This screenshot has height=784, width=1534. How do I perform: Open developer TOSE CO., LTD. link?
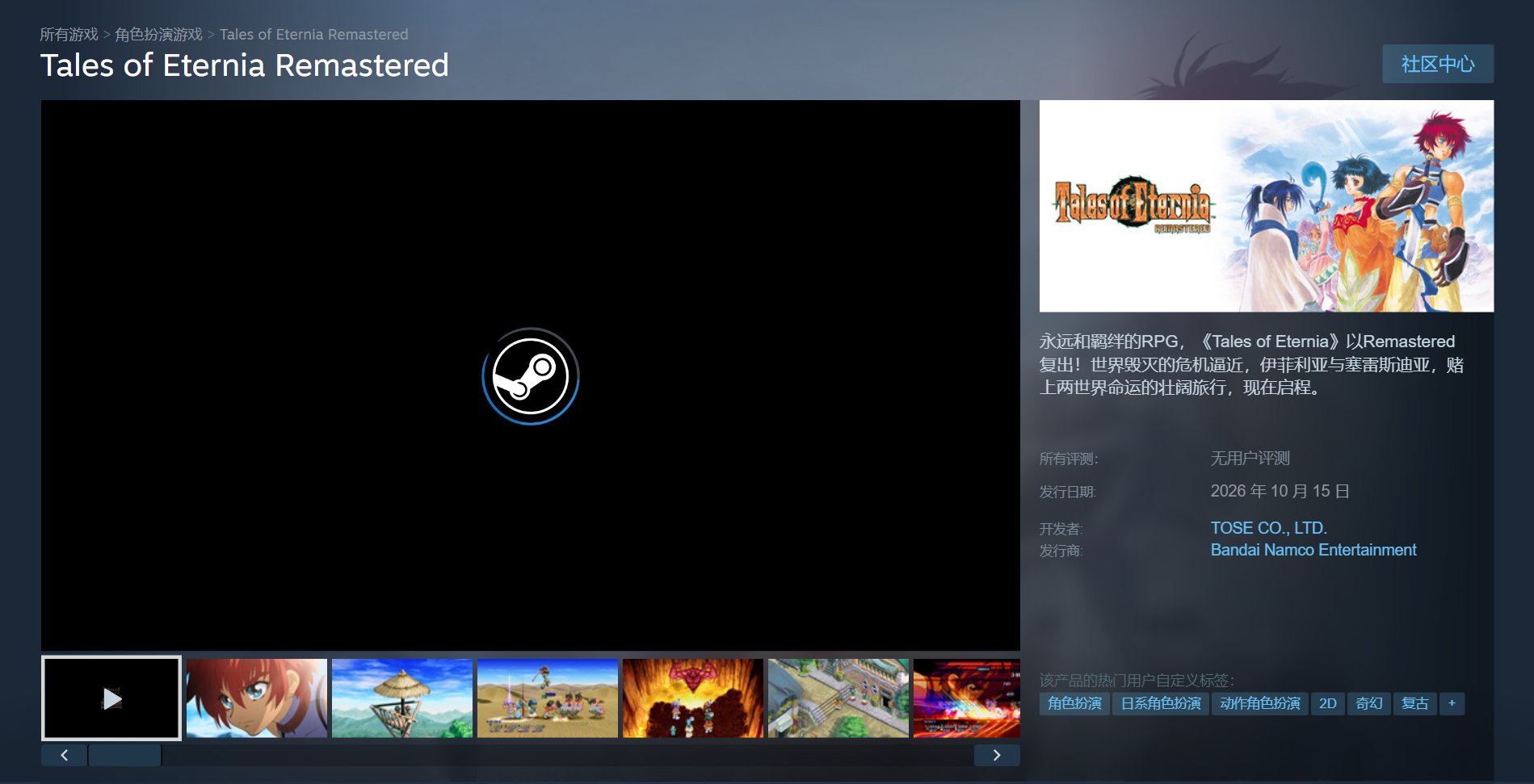(x=1268, y=528)
